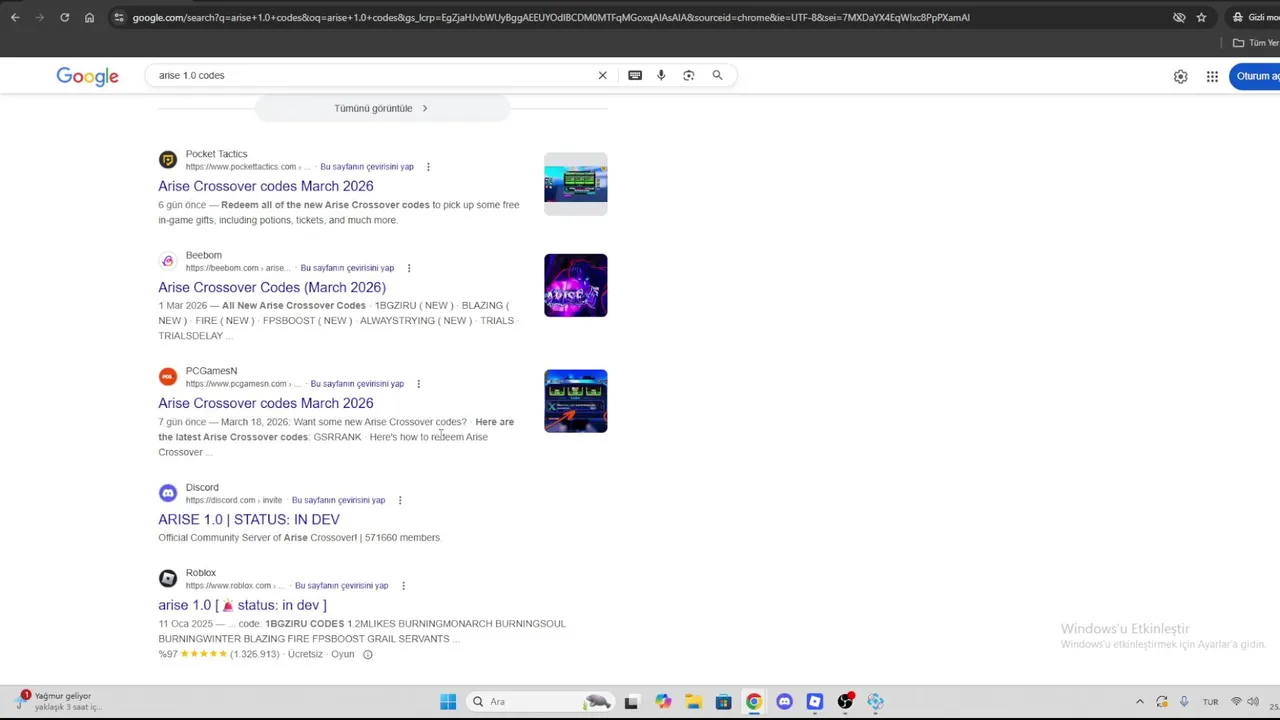
Task: Click the Oturum aç sign-in button
Action: 1256,76
